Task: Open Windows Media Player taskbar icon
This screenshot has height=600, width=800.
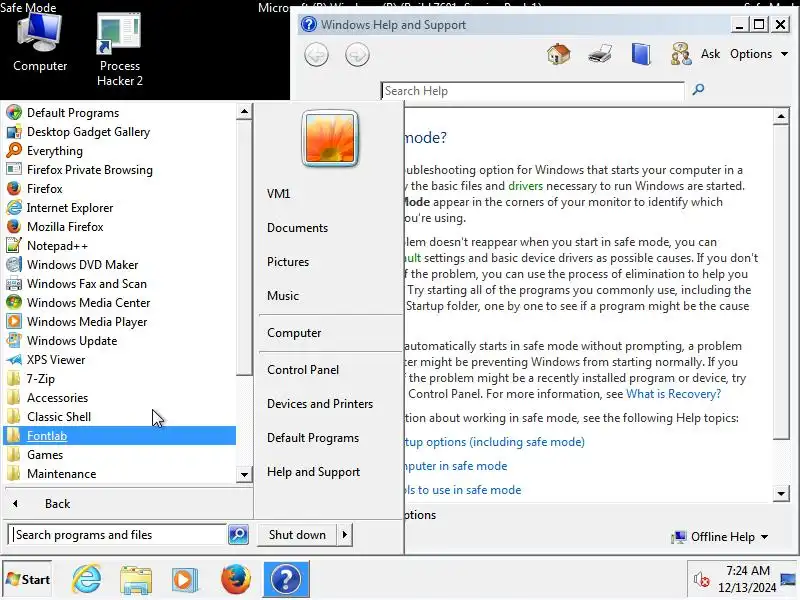Action: 185,580
